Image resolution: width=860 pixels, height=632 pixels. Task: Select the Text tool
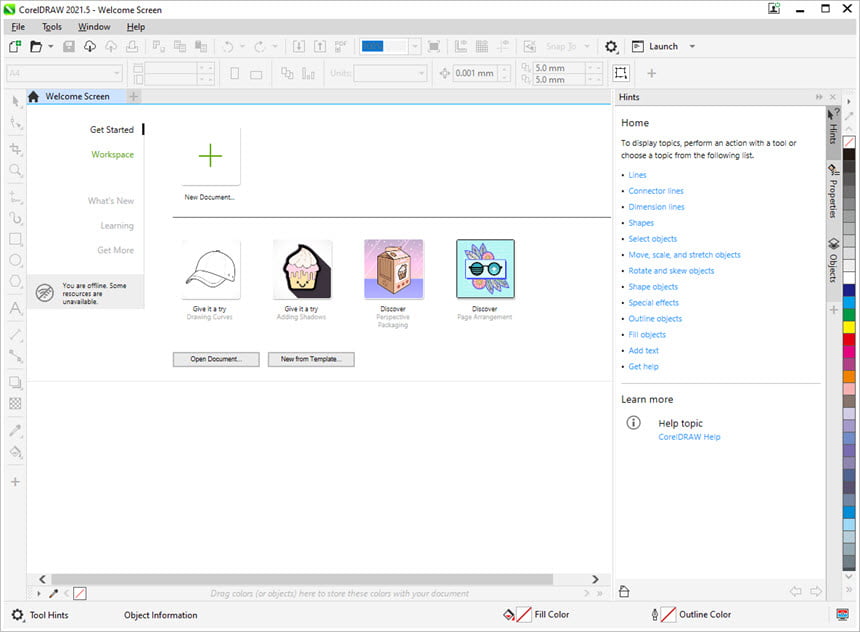pyautogui.click(x=15, y=308)
